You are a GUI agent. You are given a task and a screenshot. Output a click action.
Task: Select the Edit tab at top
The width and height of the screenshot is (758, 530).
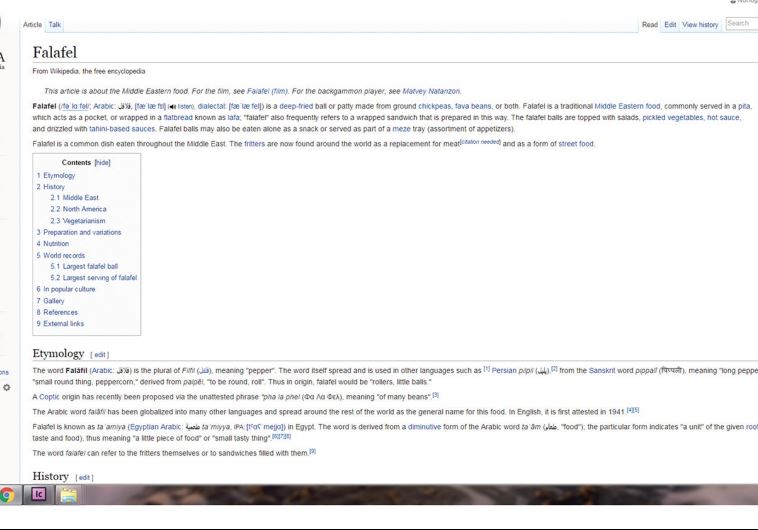671,24
